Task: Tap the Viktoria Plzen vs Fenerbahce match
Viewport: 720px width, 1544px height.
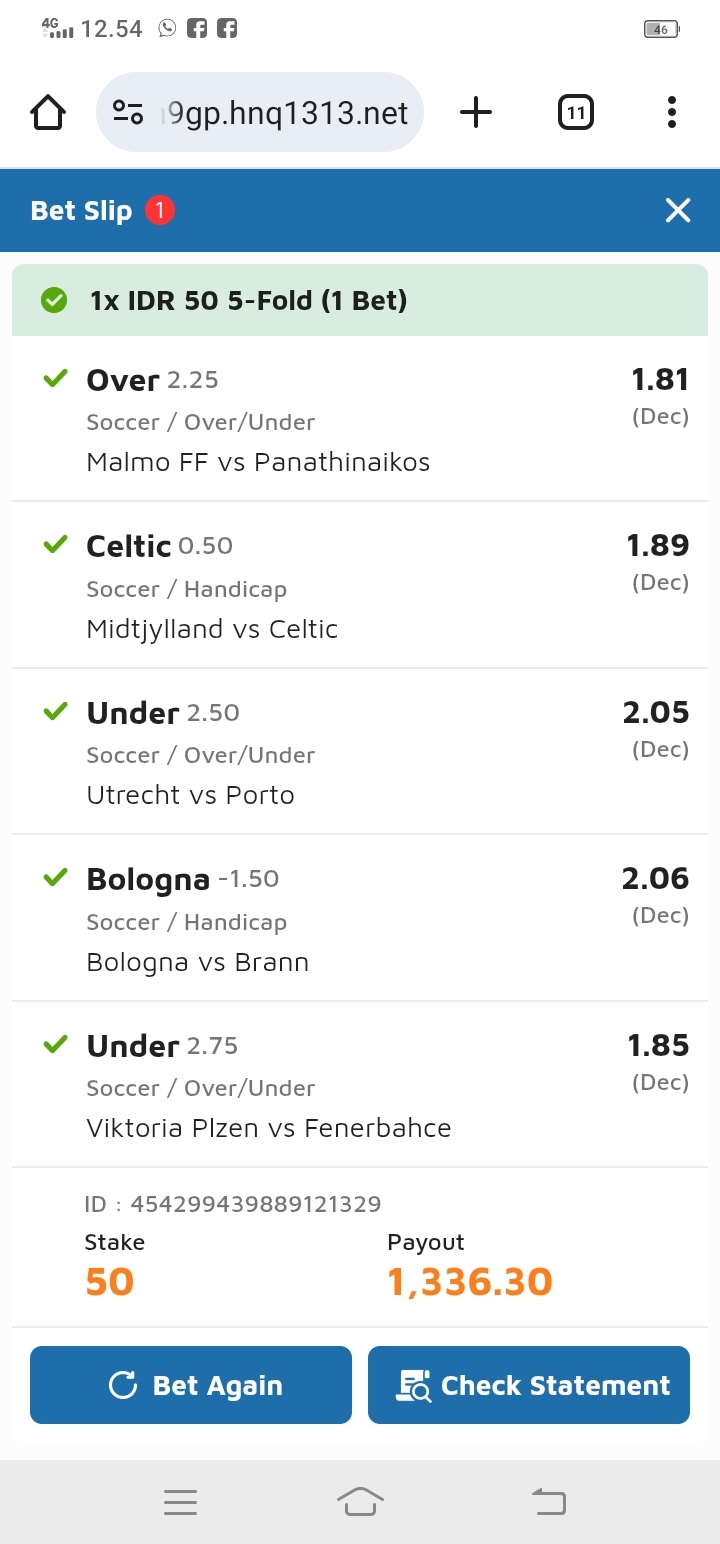Action: [269, 1128]
